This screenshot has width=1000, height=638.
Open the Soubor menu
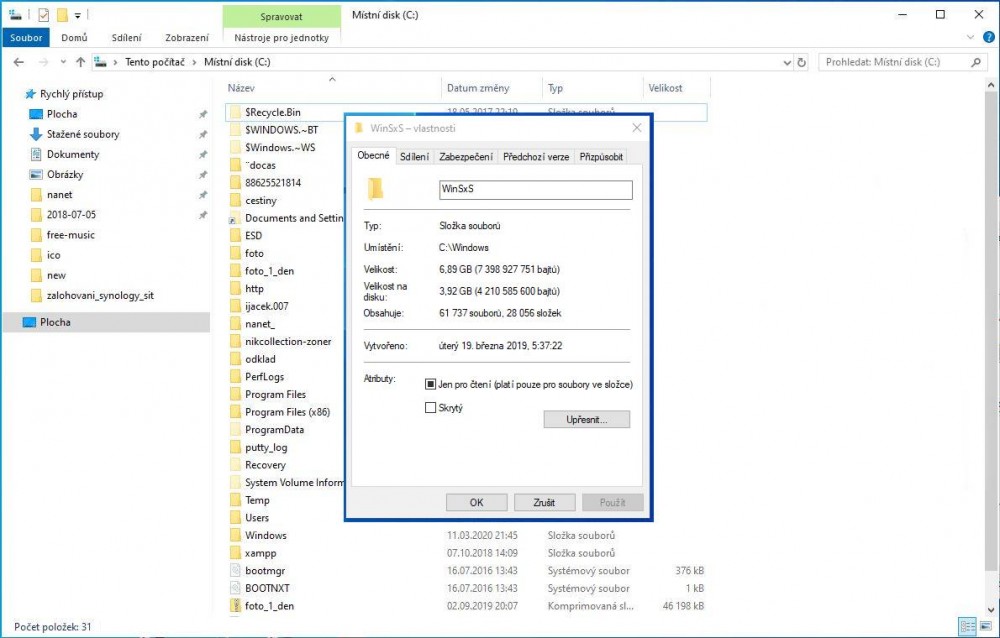[26, 38]
